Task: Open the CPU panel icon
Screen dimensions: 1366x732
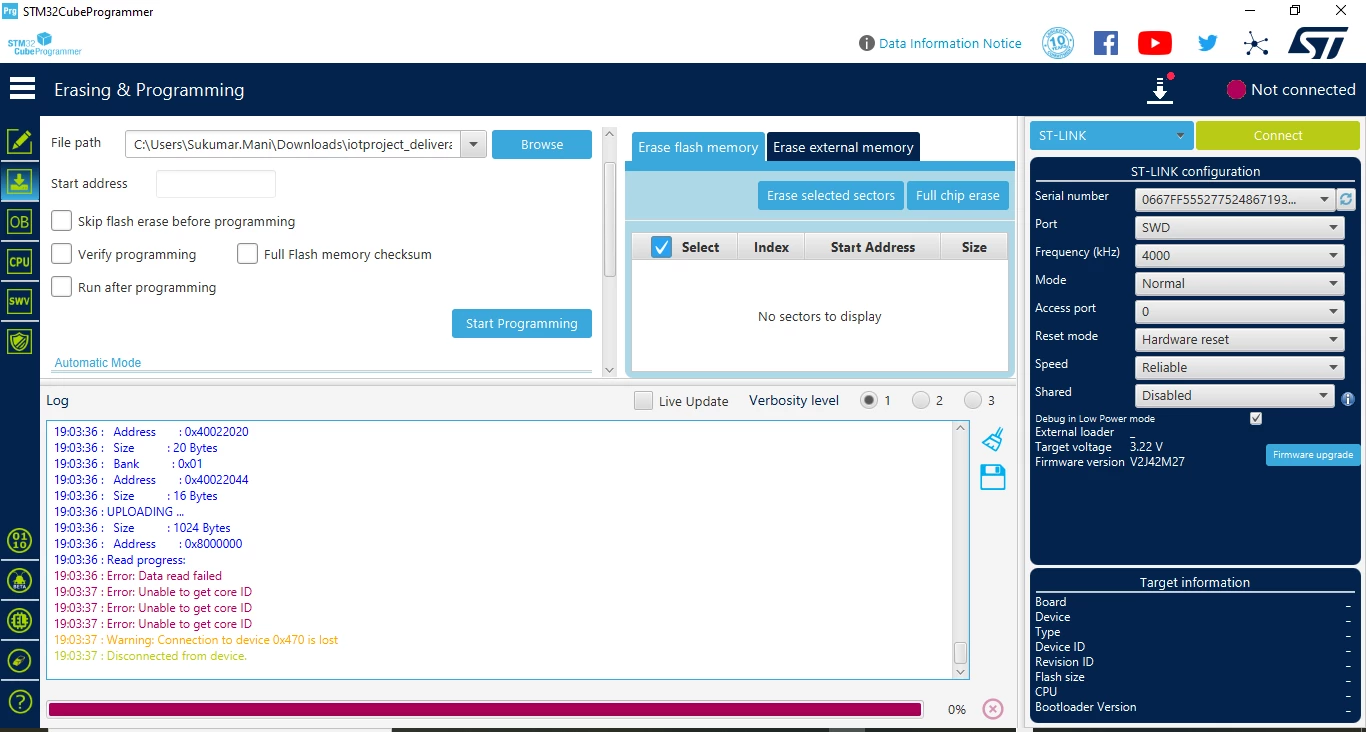Action: tap(19, 262)
